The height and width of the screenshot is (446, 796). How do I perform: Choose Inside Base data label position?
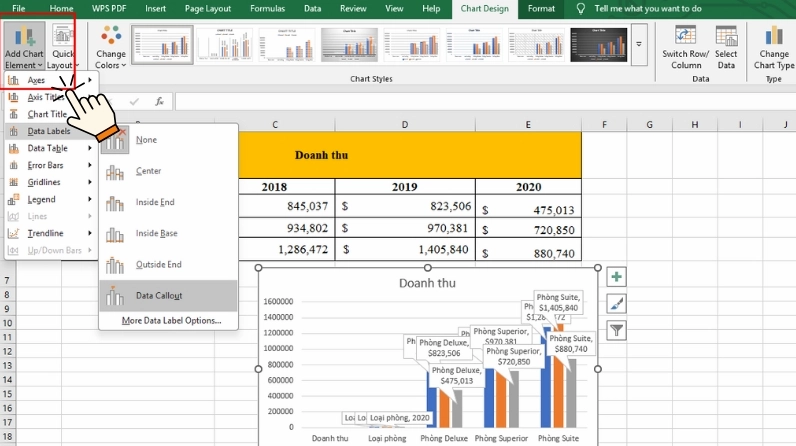[168, 233]
